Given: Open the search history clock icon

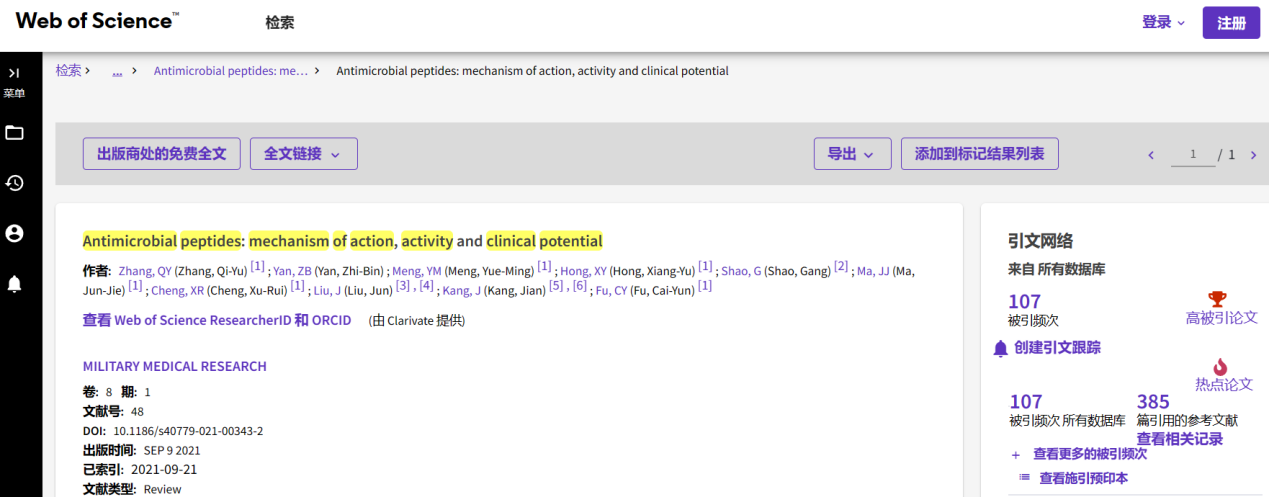Looking at the screenshot, I should point(14,183).
